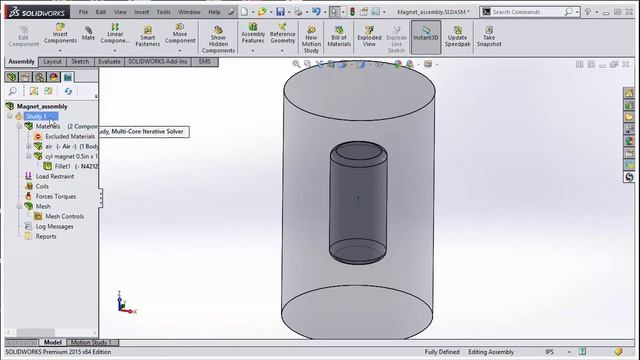Expand the air material node
The height and width of the screenshot is (360, 640).
[29, 147]
